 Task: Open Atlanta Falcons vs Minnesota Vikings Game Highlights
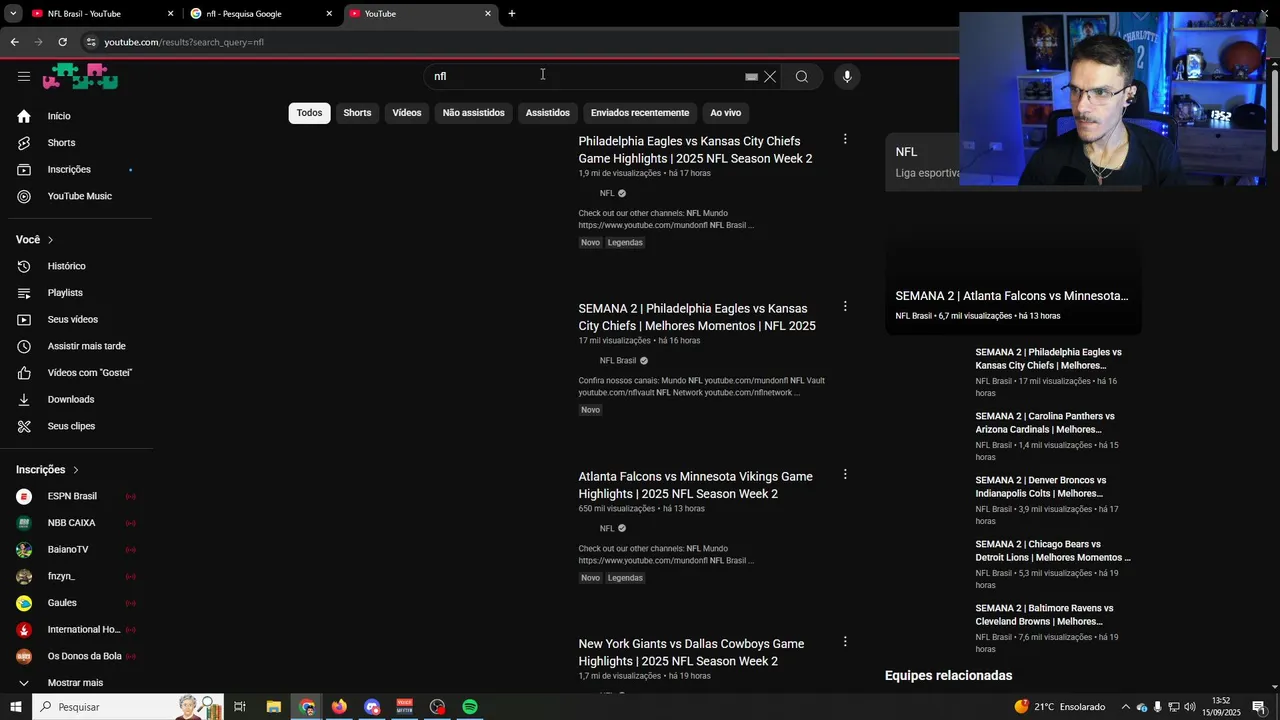tap(695, 485)
